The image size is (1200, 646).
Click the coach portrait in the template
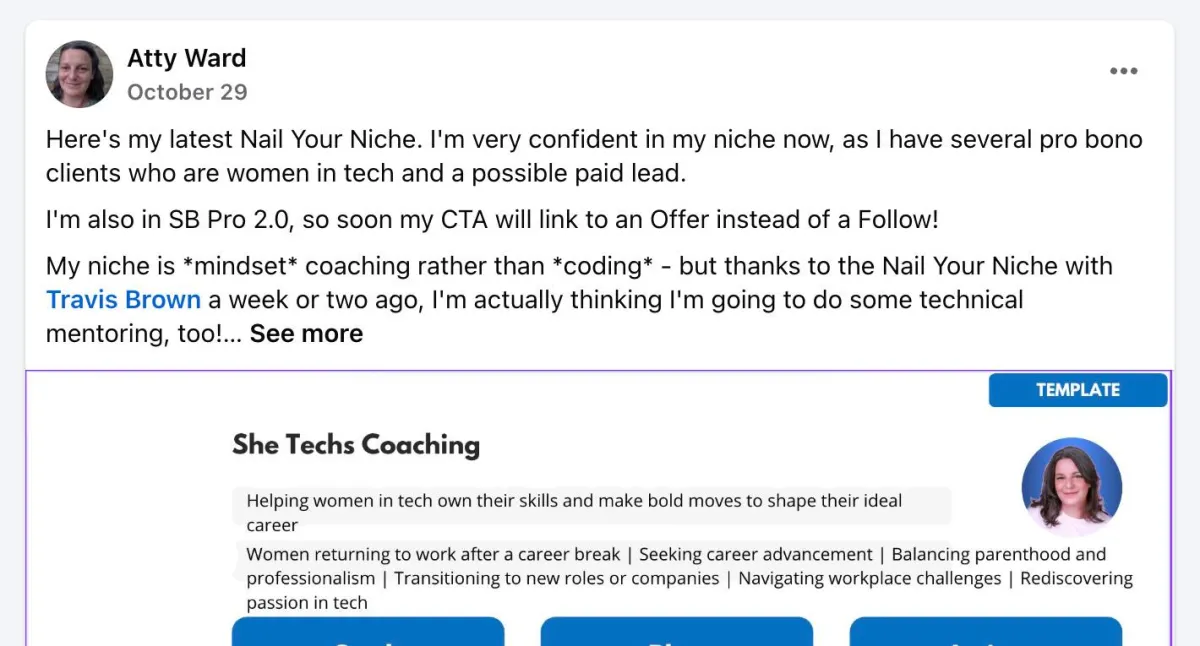pyautogui.click(x=1071, y=487)
